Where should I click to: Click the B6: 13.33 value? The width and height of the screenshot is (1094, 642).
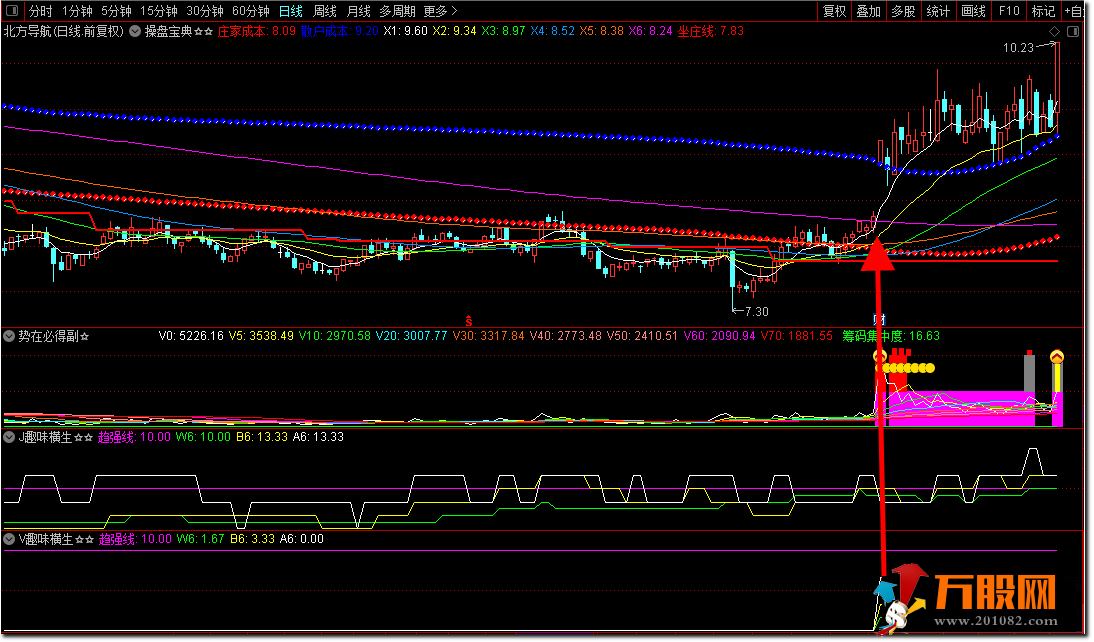coord(262,438)
